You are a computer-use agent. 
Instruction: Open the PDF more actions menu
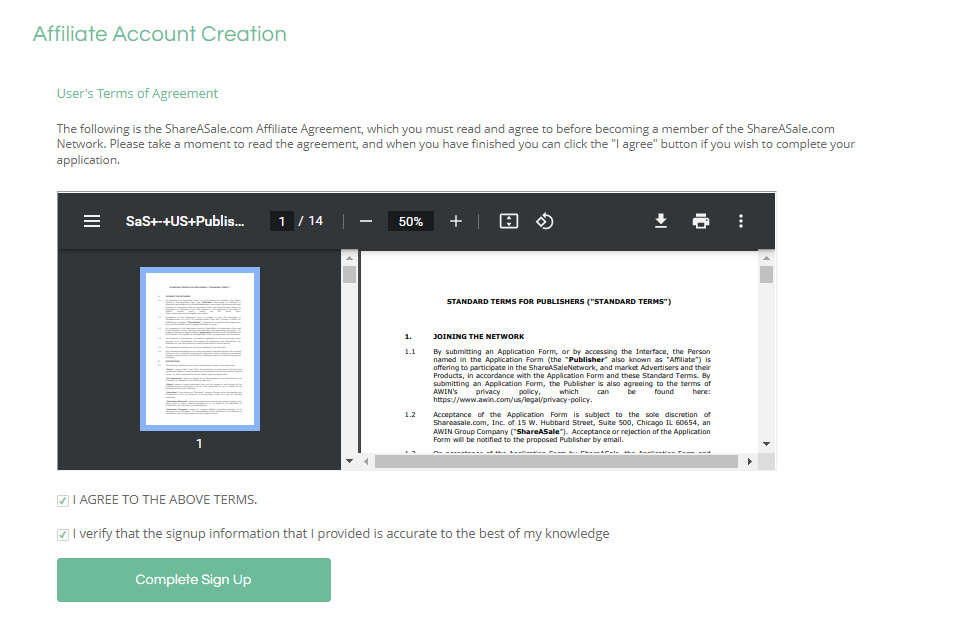pyautogui.click(x=741, y=221)
